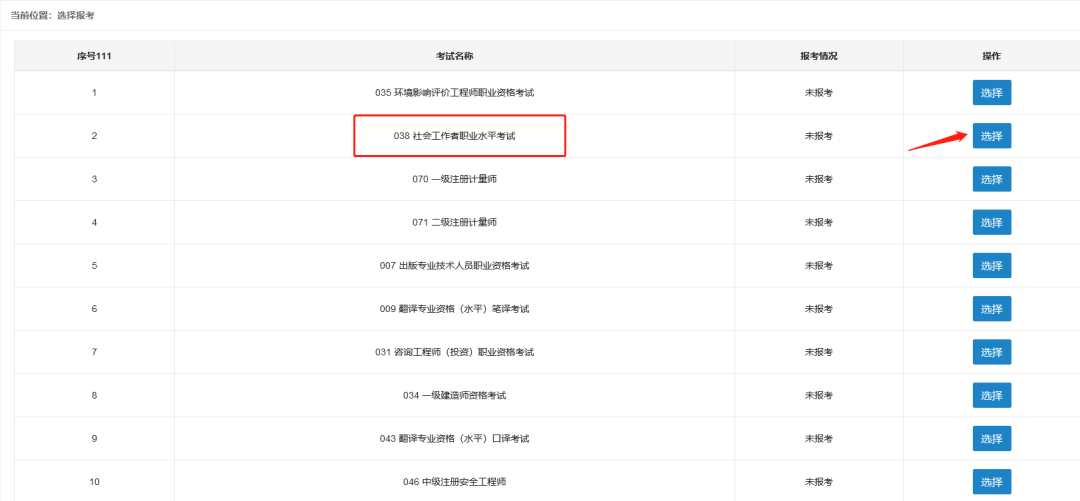The height and width of the screenshot is (501, 1080).
Task: Click exam name 031 咨询工程师（投资）职业资格考试
Action: (455, 352)
